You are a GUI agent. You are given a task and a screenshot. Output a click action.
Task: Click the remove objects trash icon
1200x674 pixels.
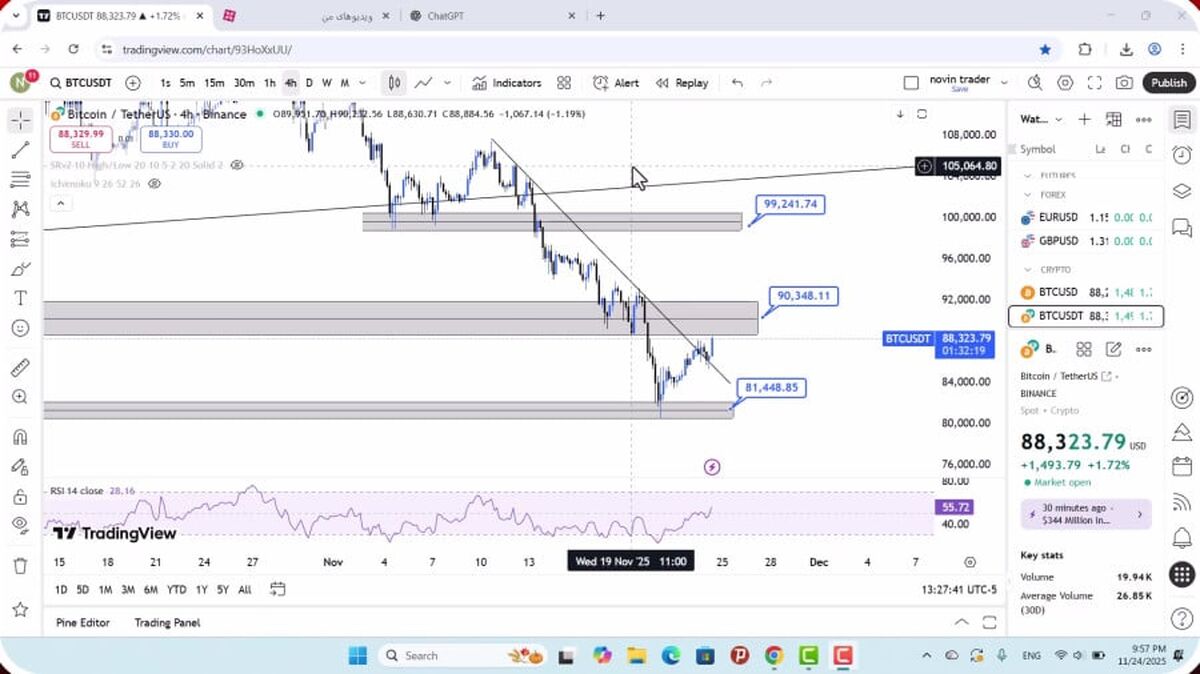(20, 565)
